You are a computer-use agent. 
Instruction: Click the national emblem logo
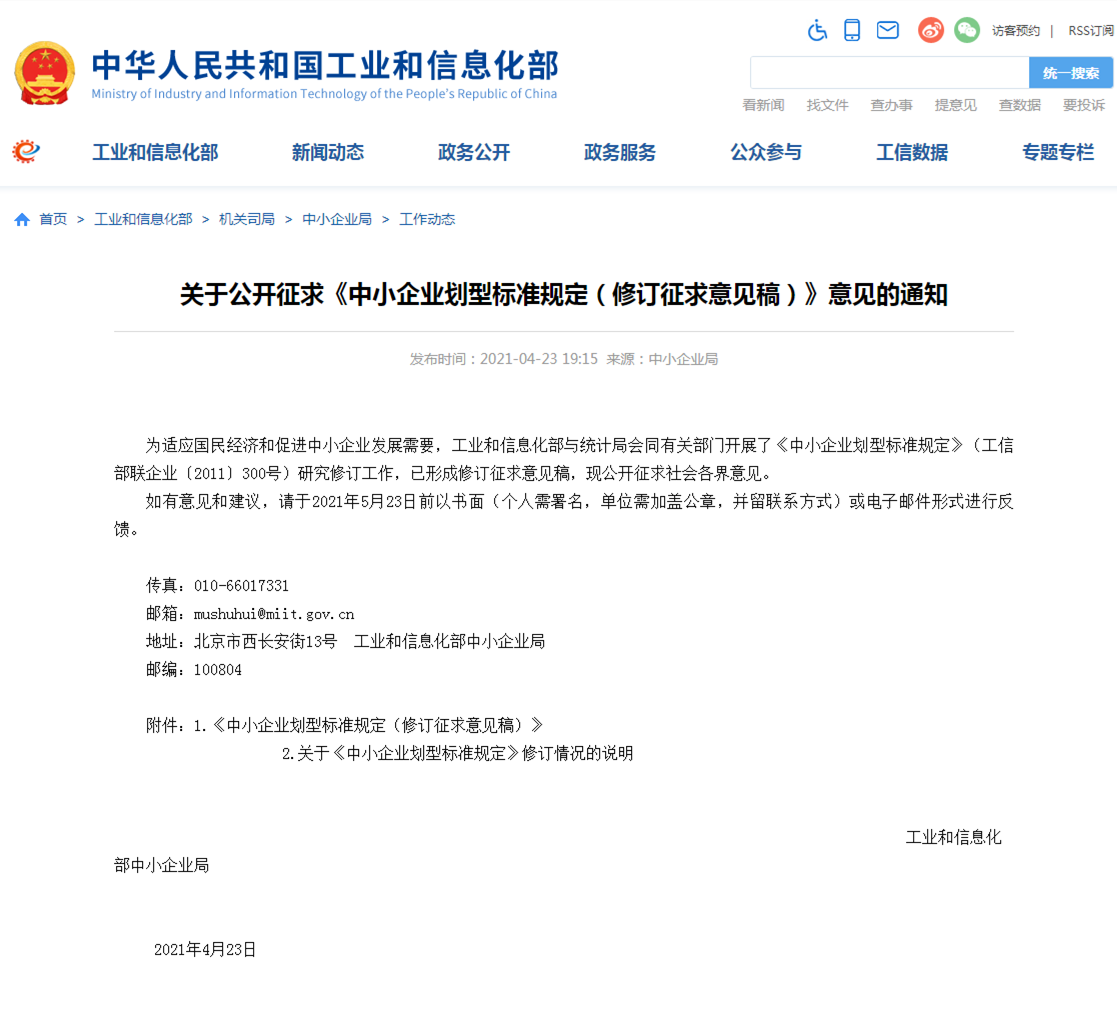45,73
